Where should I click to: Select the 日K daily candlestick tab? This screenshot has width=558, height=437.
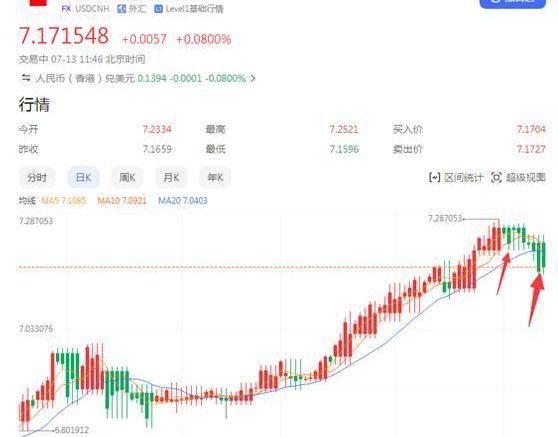point(83,177)
